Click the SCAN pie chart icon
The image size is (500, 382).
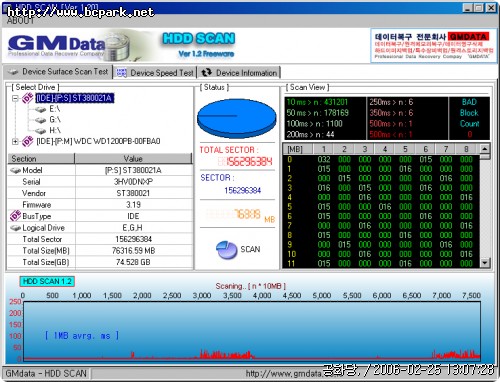[227, 250]
